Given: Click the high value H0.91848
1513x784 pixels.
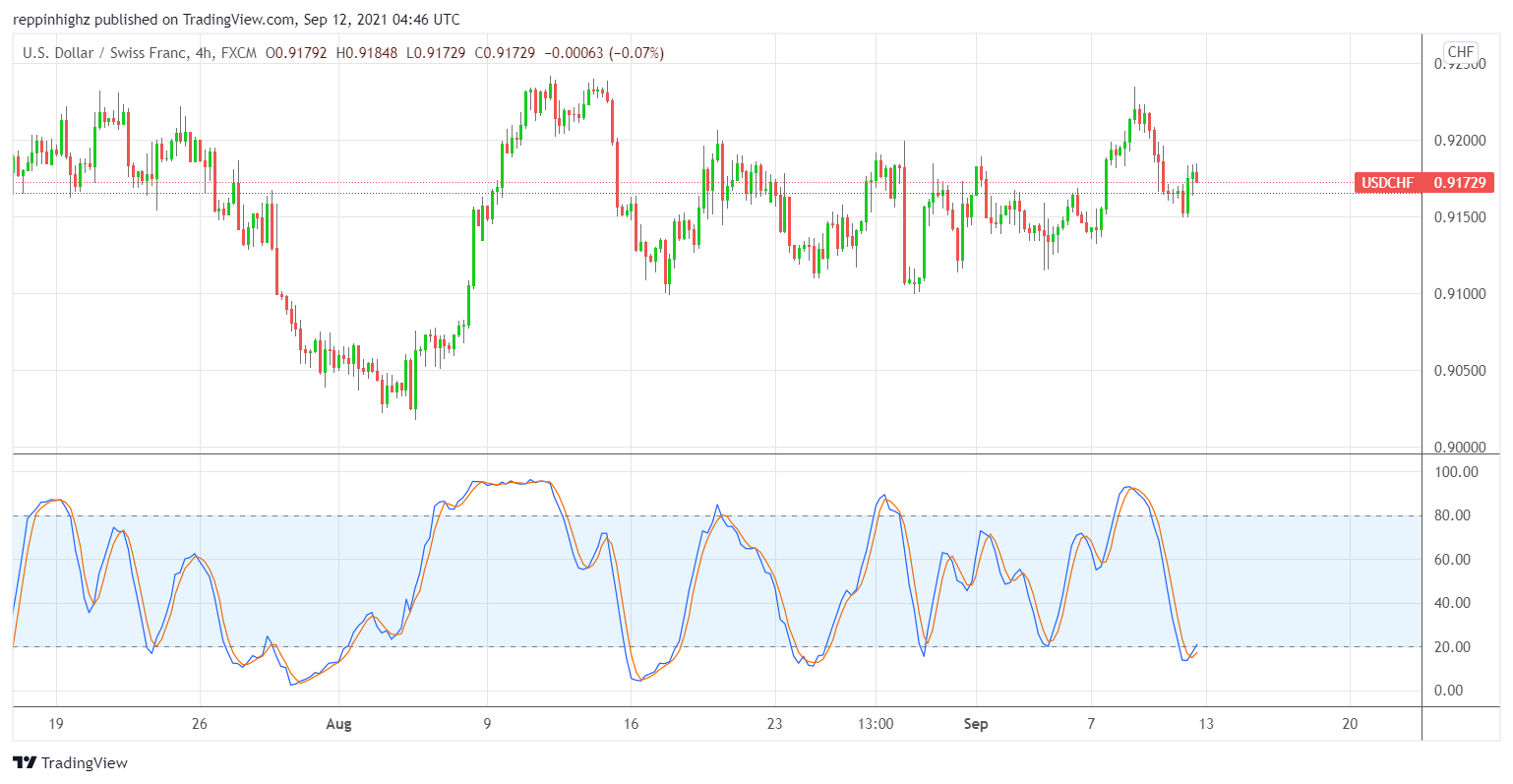Looking at the screenshot, I should coord(367,52).
